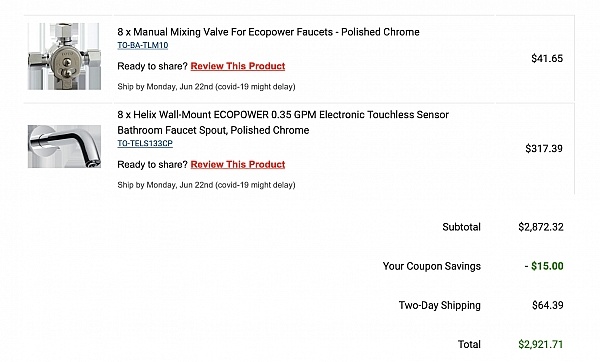Click the coupon savings amount $15.00

(544, 266)
